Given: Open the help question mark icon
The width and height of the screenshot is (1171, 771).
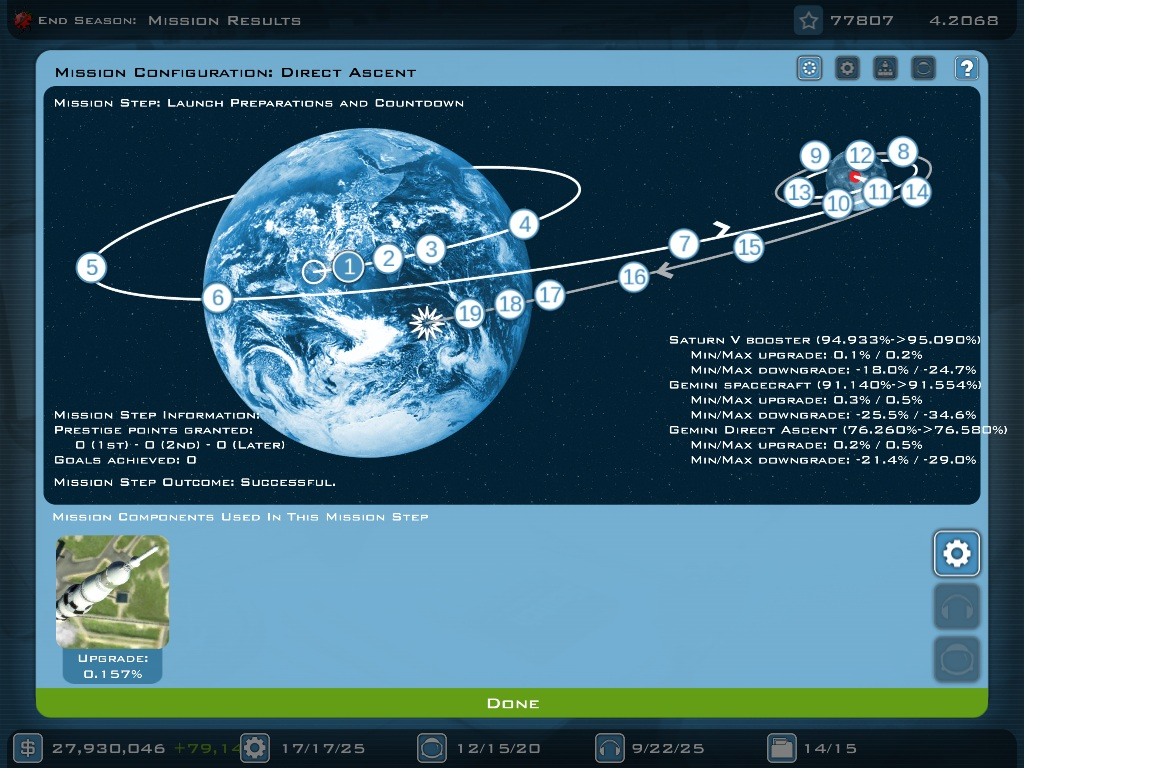Looking at the screenshot, I should [x=966, y=69].
